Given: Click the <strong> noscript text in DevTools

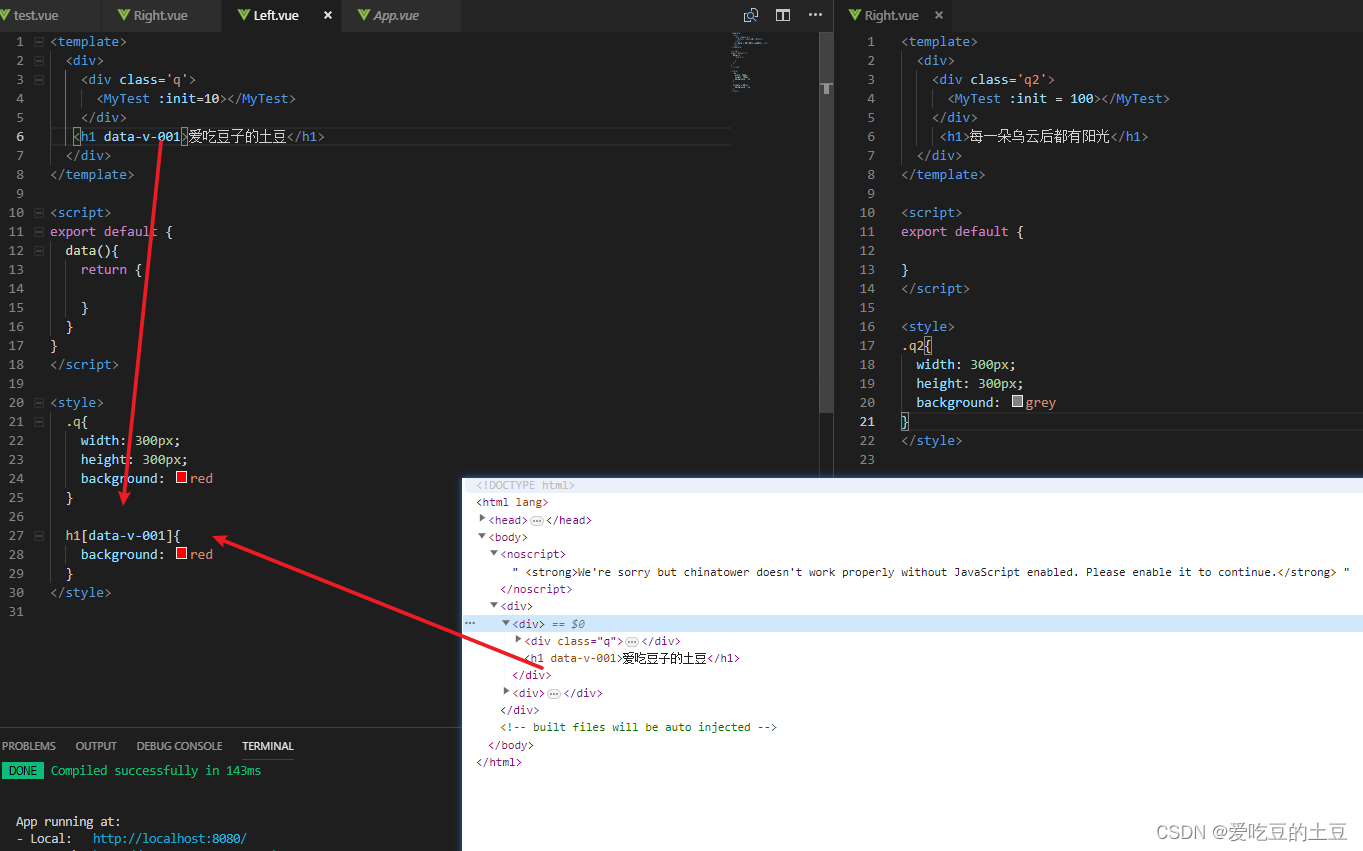Looking at the screenshot, I should click(931, 573).
